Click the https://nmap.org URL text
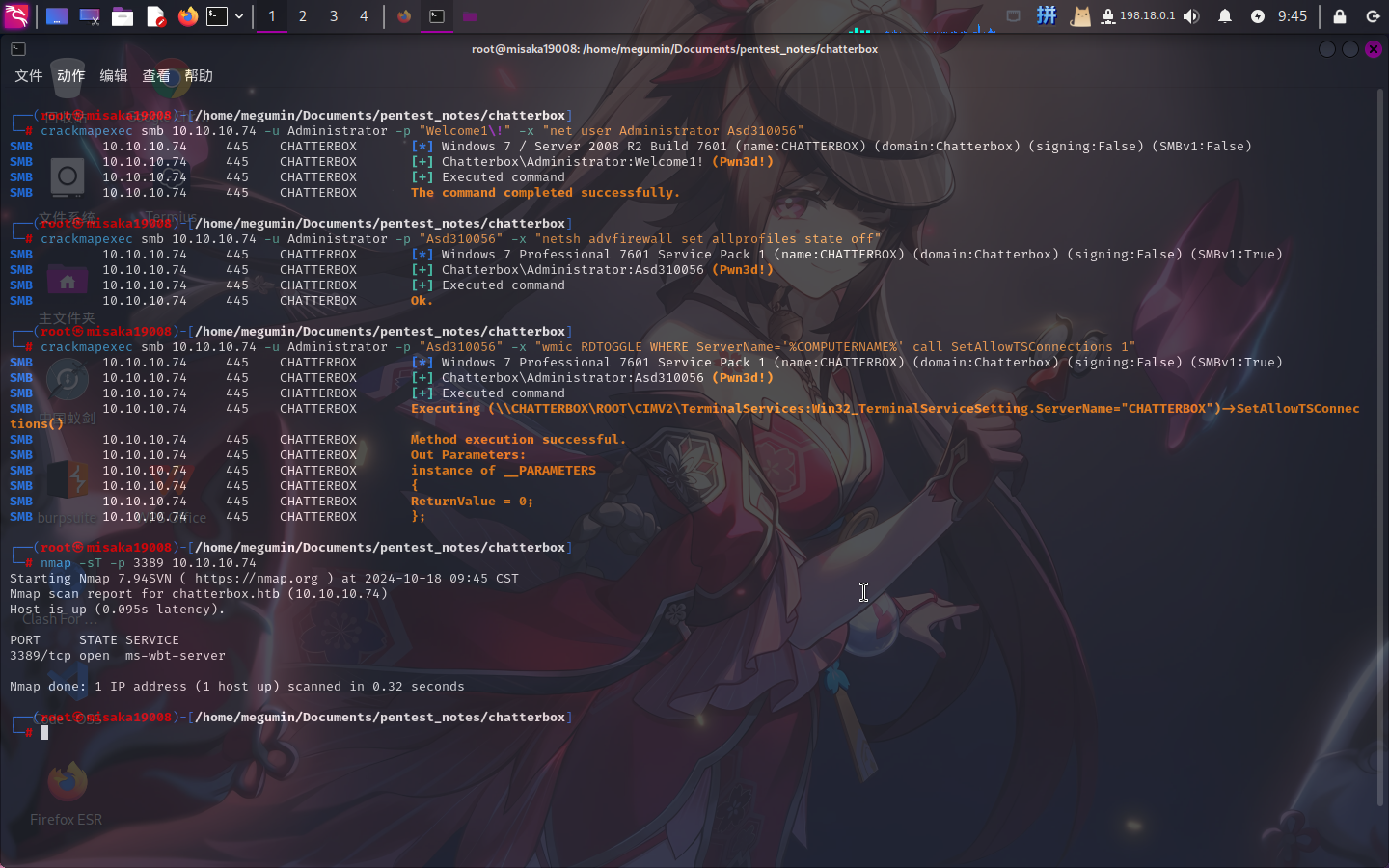The image size is (1389, 868). pyautogui.click(x=257, y=579)
